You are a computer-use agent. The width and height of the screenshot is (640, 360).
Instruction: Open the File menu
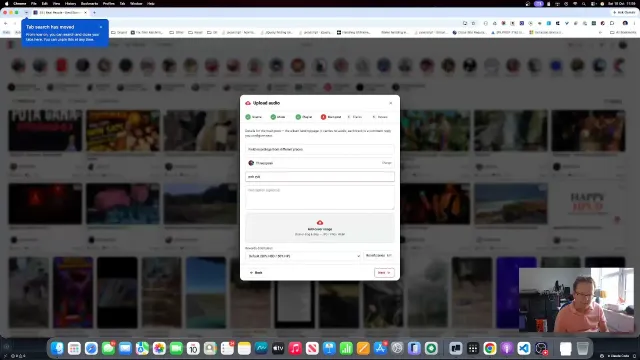(x=34, y=3)
